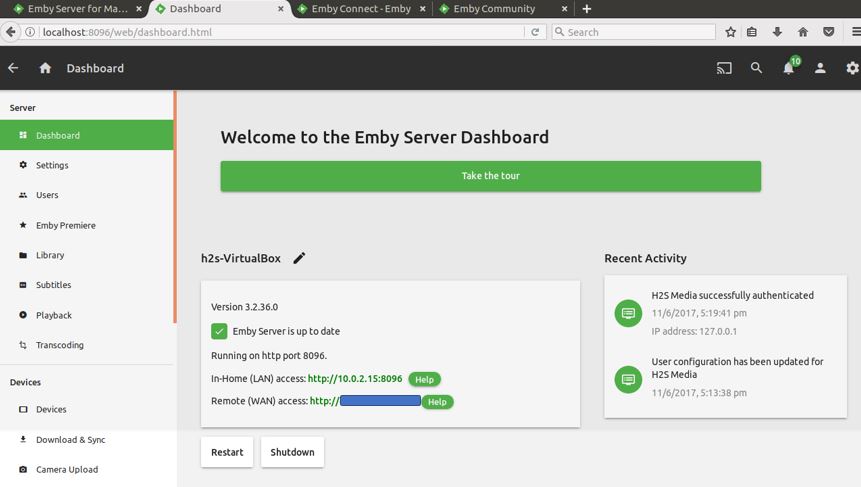This screenshot has width=861, height=487.
Task: Click the Library folder icon
Action: [23, 255]
